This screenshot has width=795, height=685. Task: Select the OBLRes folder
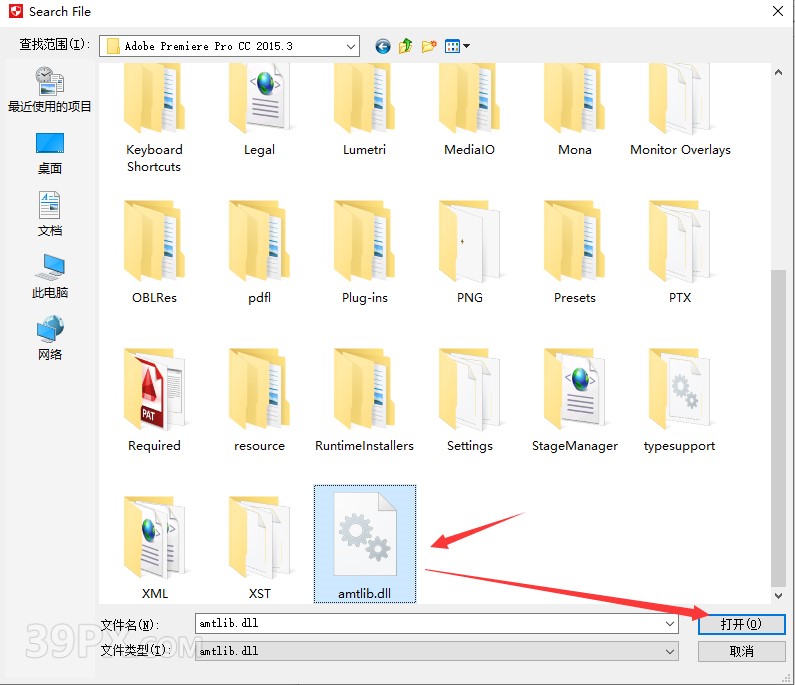coord(154,252)
